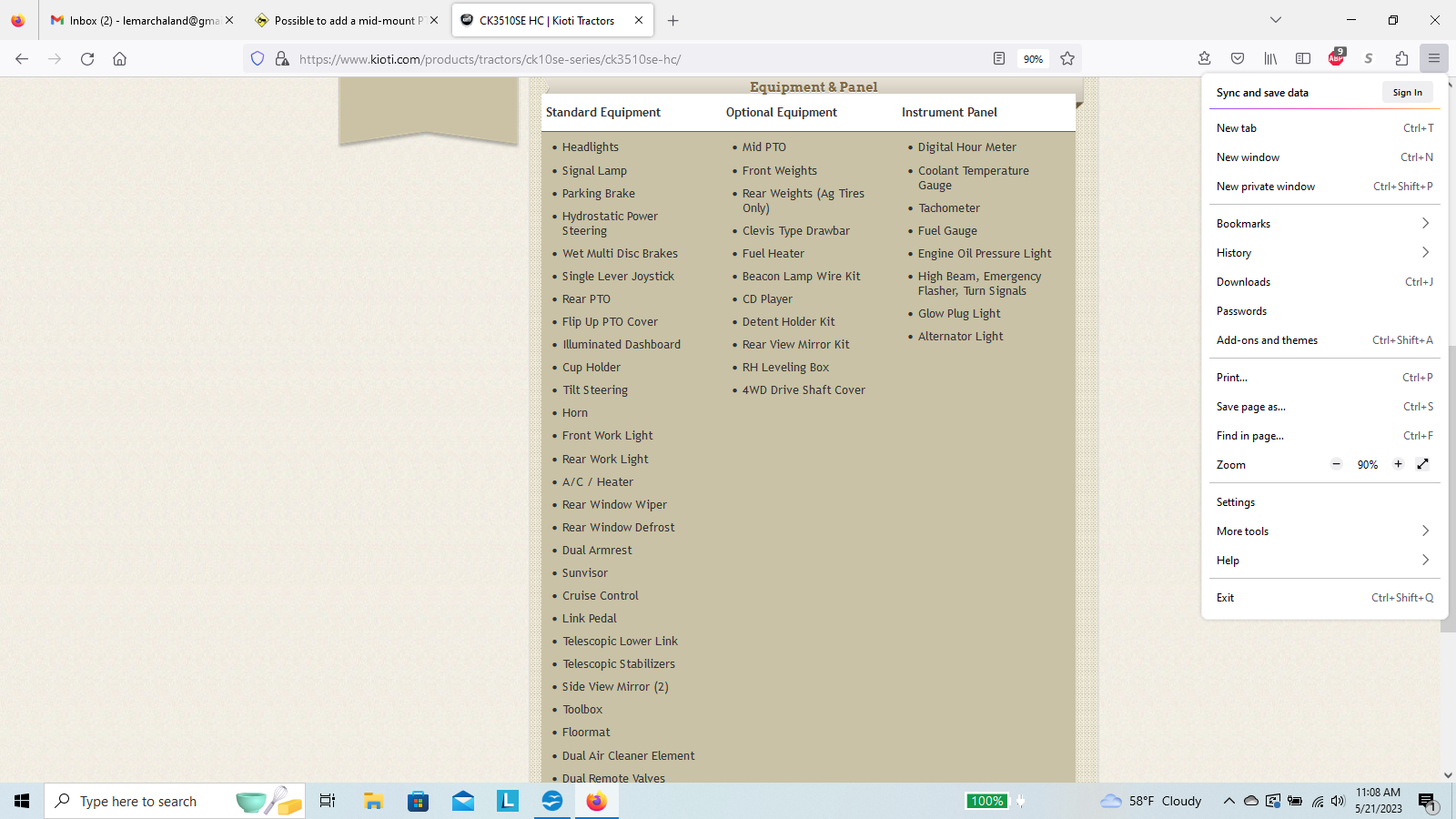This screenshot has width=1456, height=819.
Task: Open a new tab with plus
Action: [673, 20]
